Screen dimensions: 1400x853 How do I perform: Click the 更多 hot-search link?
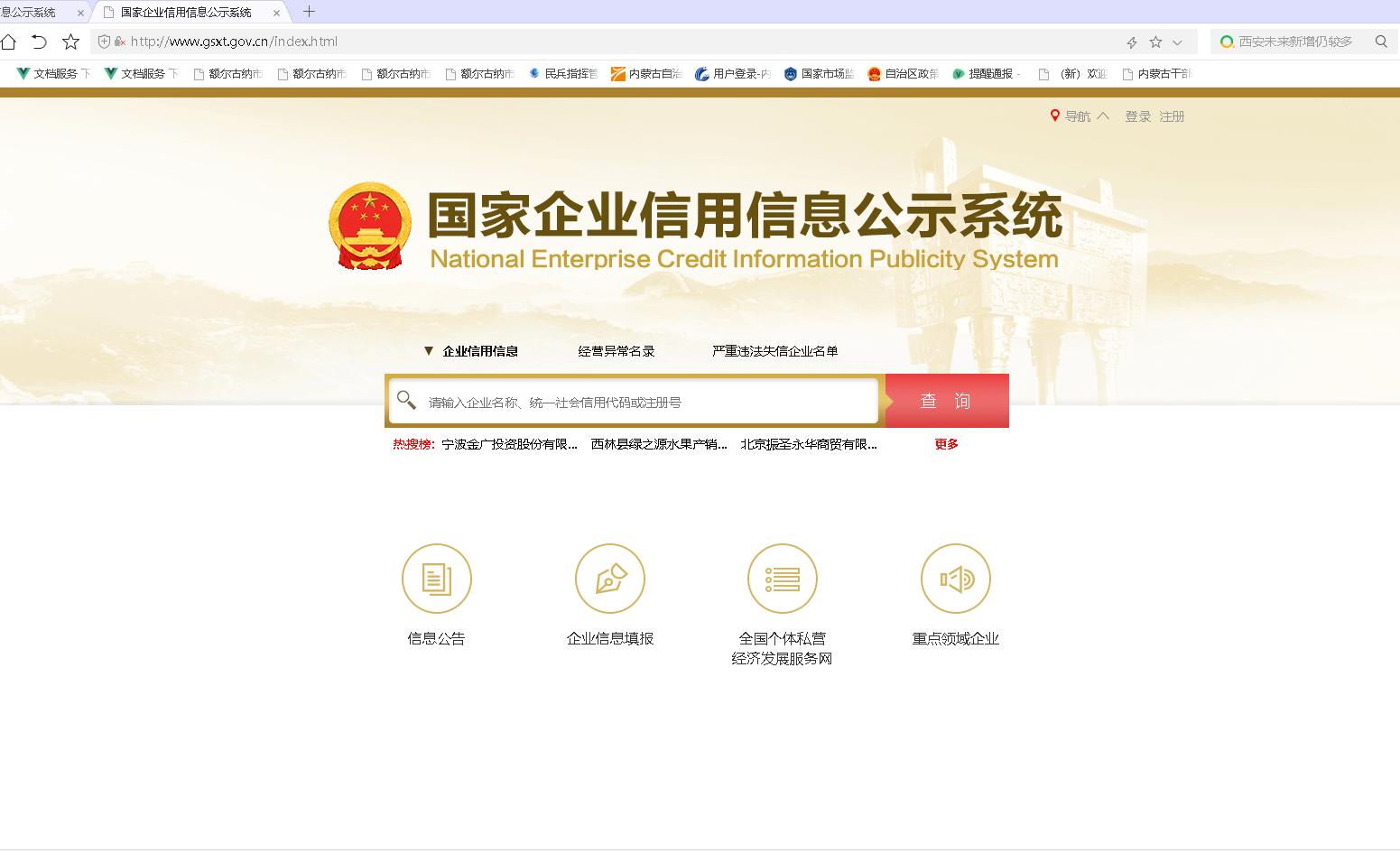pyautogui.click(x=947, y=444)
